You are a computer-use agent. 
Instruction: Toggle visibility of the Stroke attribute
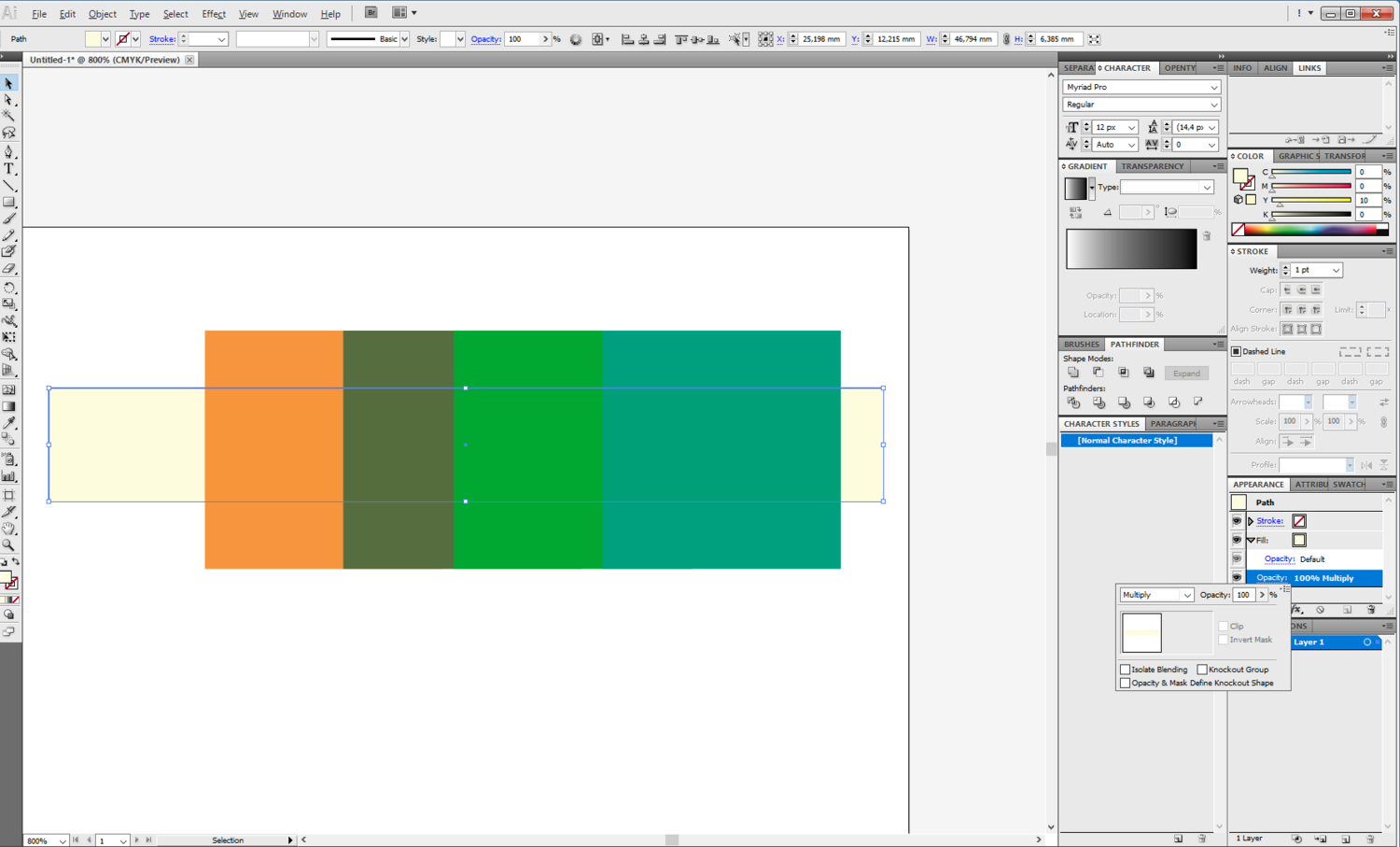coord(1237,521)
